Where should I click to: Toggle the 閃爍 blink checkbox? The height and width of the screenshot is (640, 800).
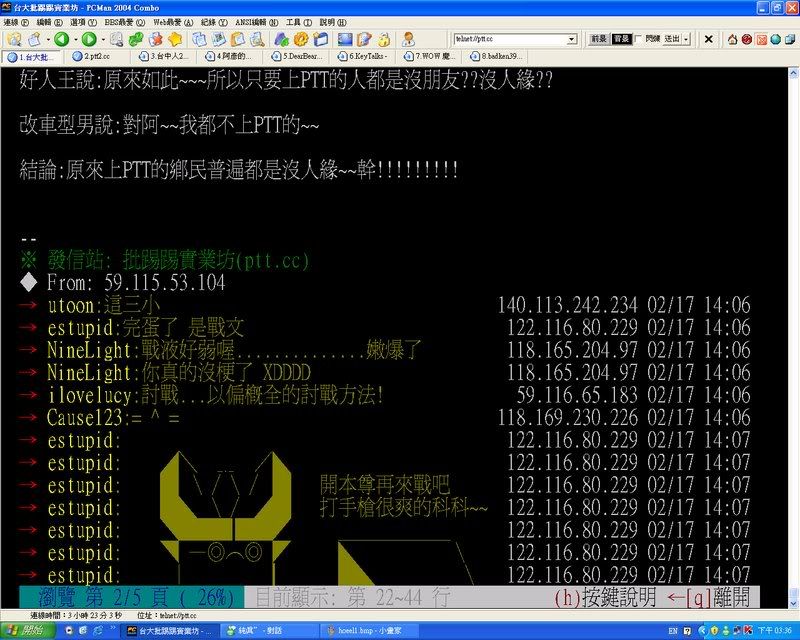pos(638,39)
